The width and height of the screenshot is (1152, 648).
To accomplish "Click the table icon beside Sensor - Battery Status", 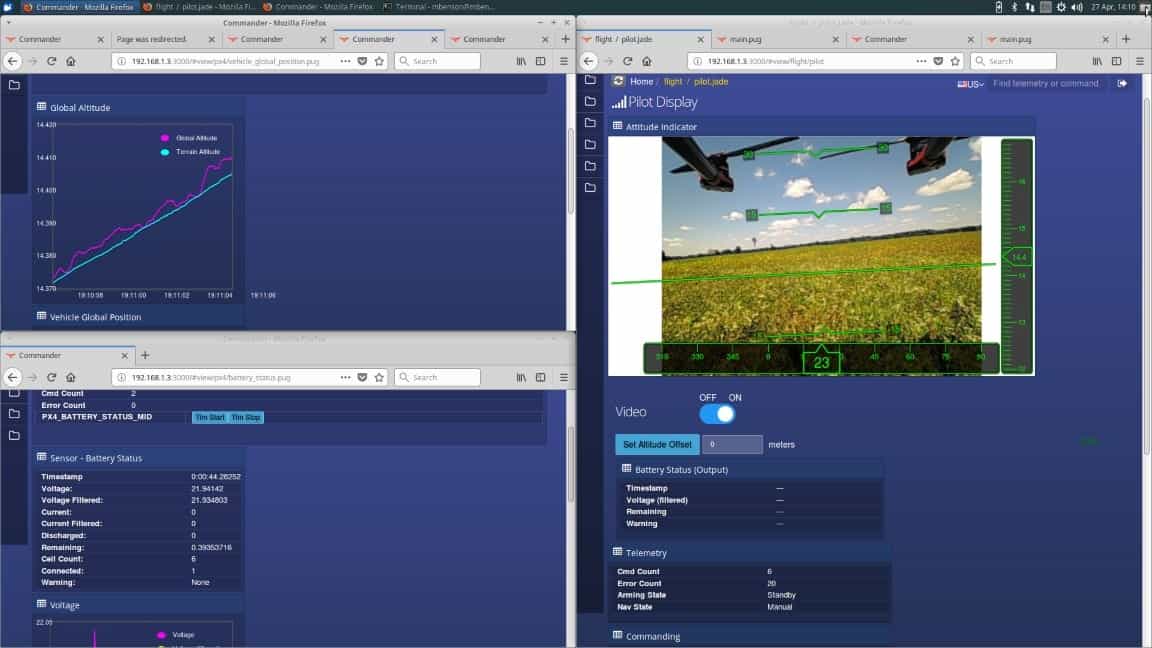I will [42, 457].
